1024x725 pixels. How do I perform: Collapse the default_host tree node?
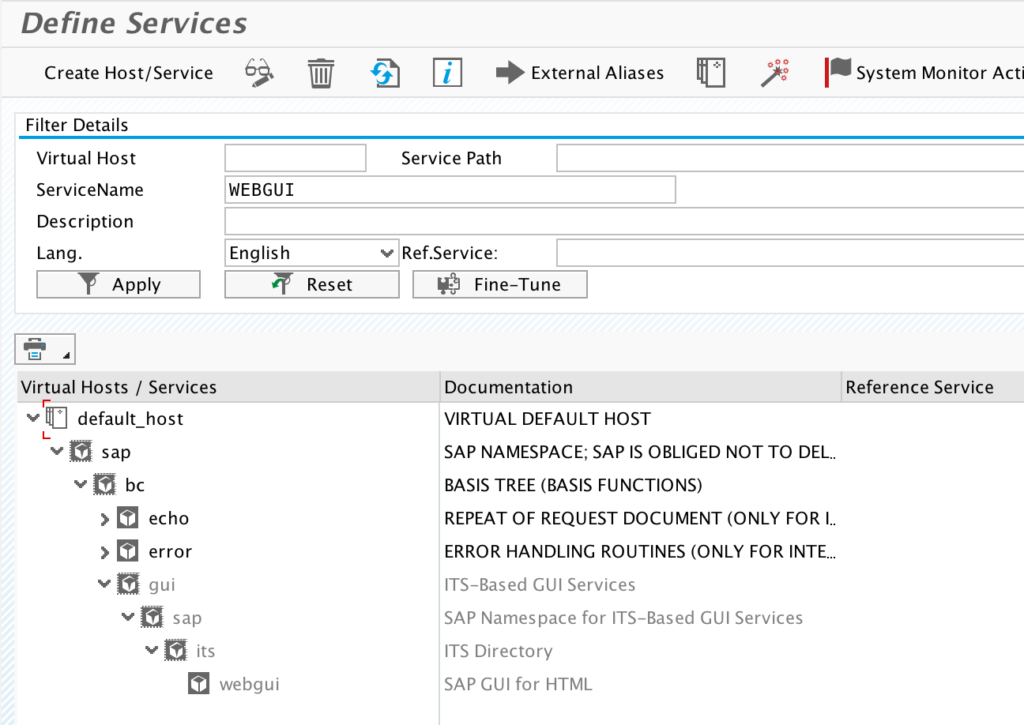coord(32,418)
